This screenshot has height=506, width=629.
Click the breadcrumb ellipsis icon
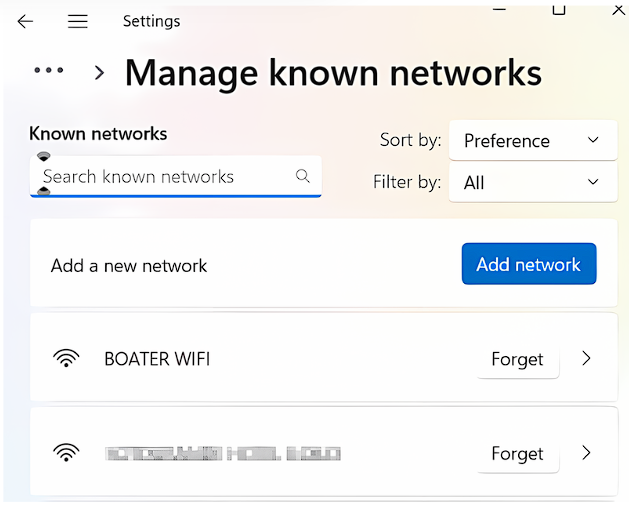click(x=49, y=71)
